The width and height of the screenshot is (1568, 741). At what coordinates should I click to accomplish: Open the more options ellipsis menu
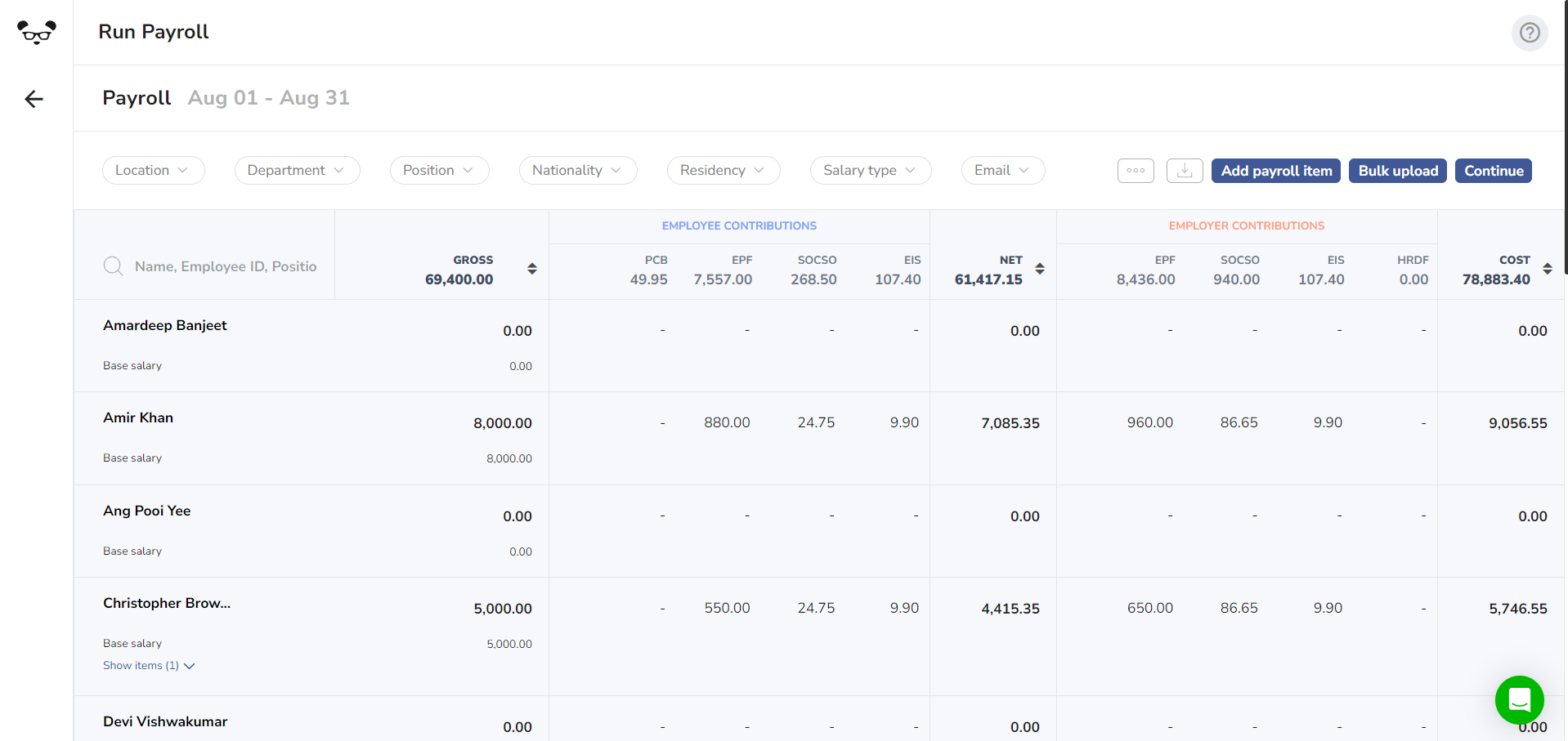point(1135,171)
